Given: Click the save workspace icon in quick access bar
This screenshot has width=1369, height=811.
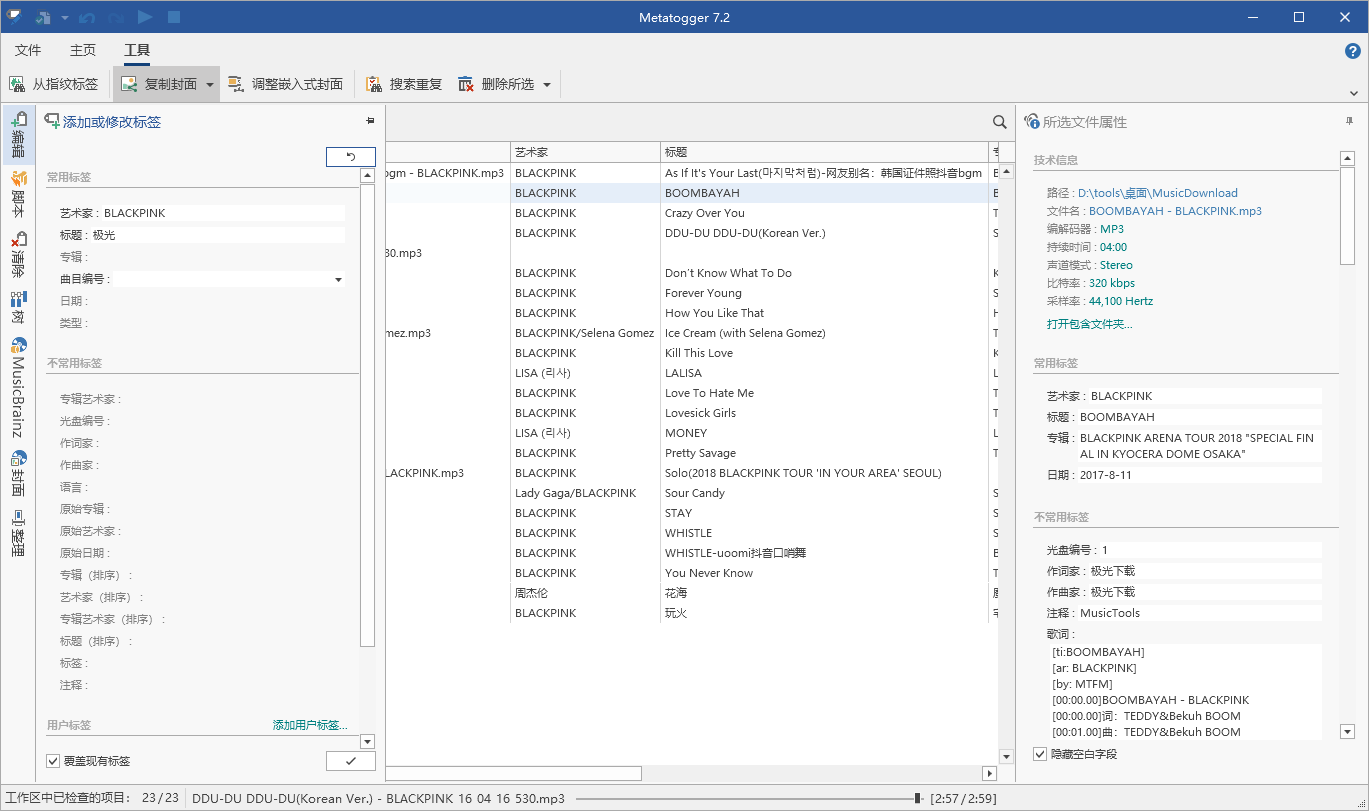Looking at the screenshot, I should [x=43, y=17].
